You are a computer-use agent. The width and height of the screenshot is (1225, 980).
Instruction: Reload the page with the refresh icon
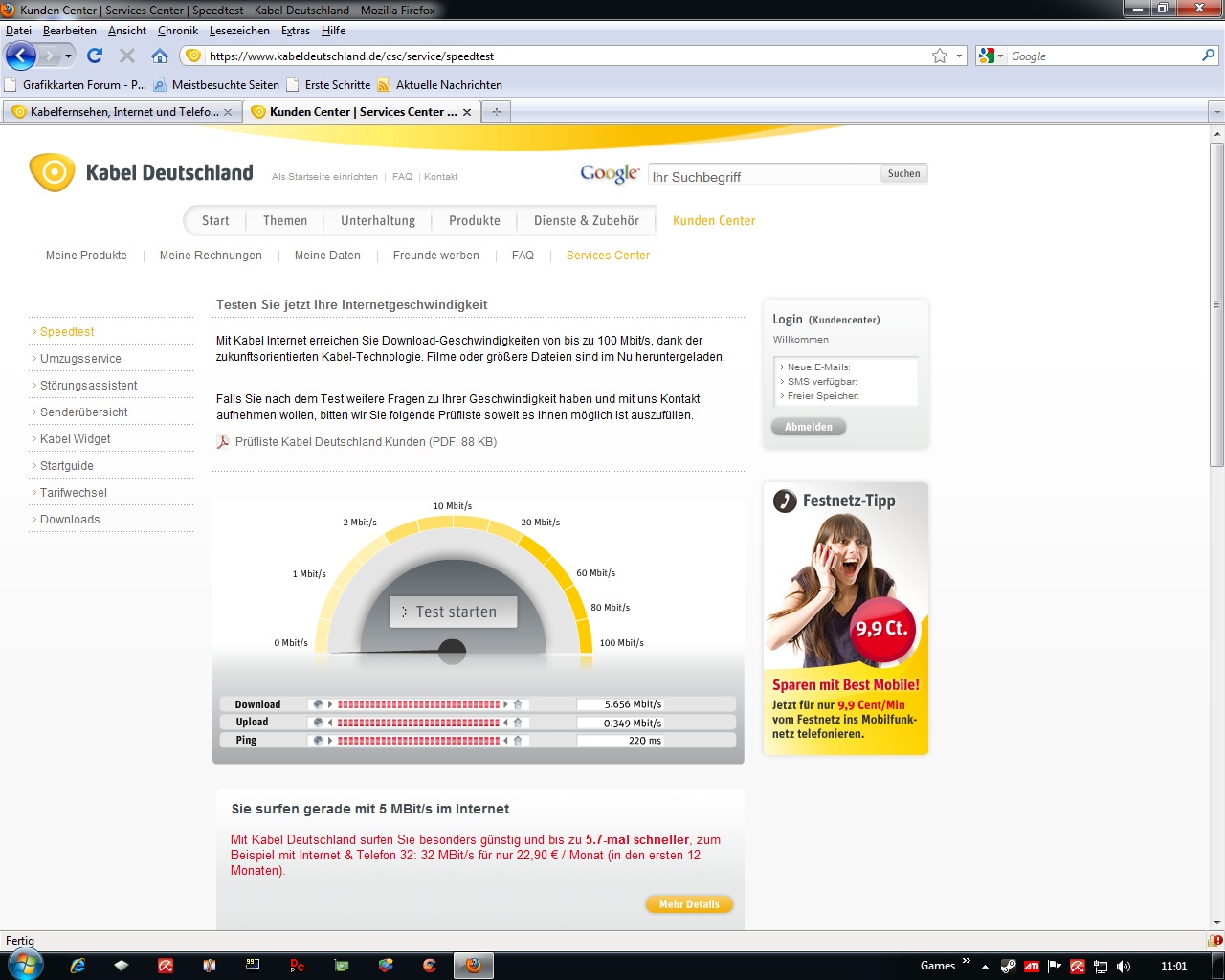(x=95, y=56)
